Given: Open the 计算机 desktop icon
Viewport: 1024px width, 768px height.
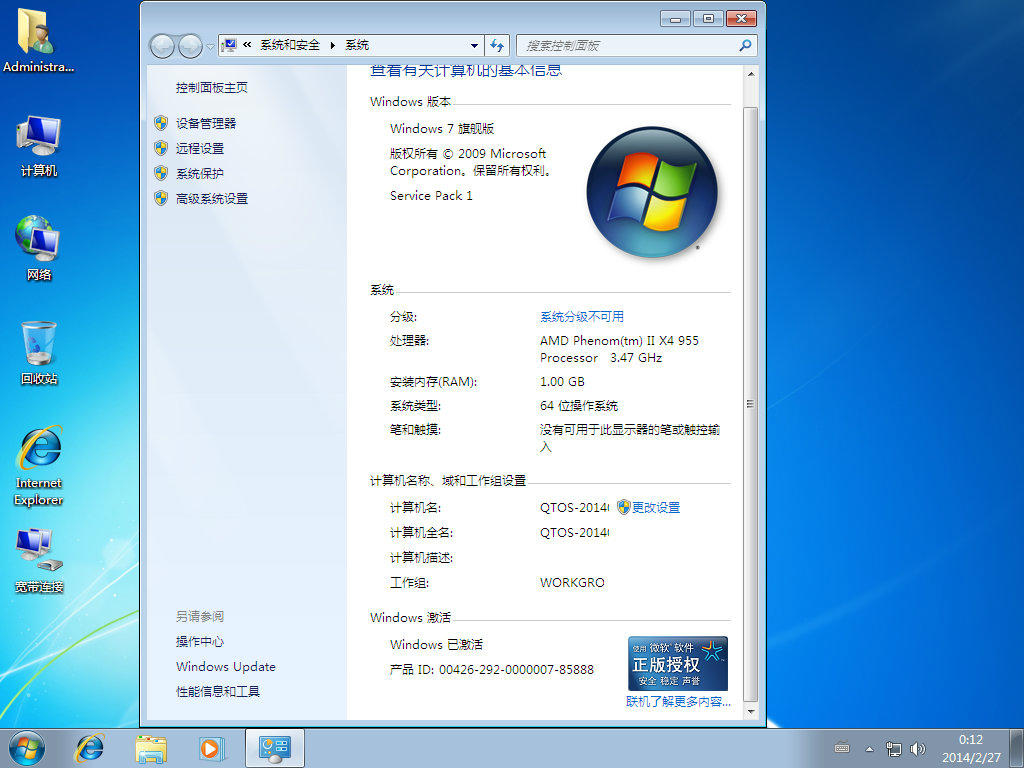Looking at the screenshot, I should click(x=39, y=146).
